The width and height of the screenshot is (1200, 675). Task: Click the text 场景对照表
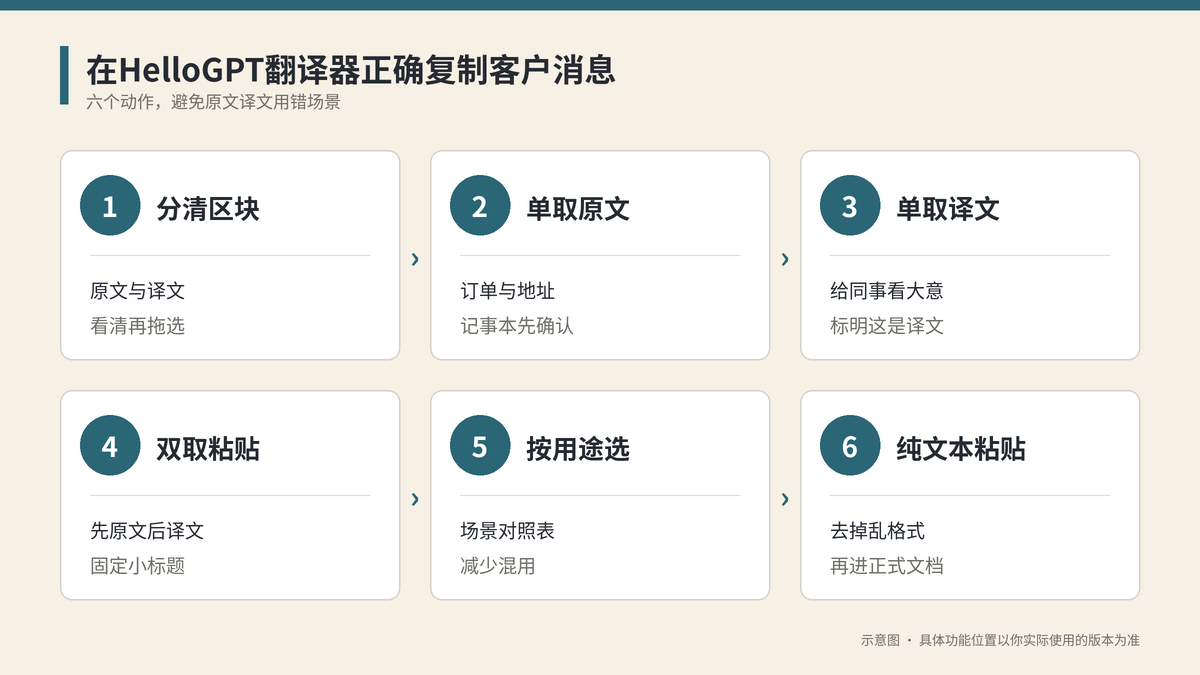(508, 531)
